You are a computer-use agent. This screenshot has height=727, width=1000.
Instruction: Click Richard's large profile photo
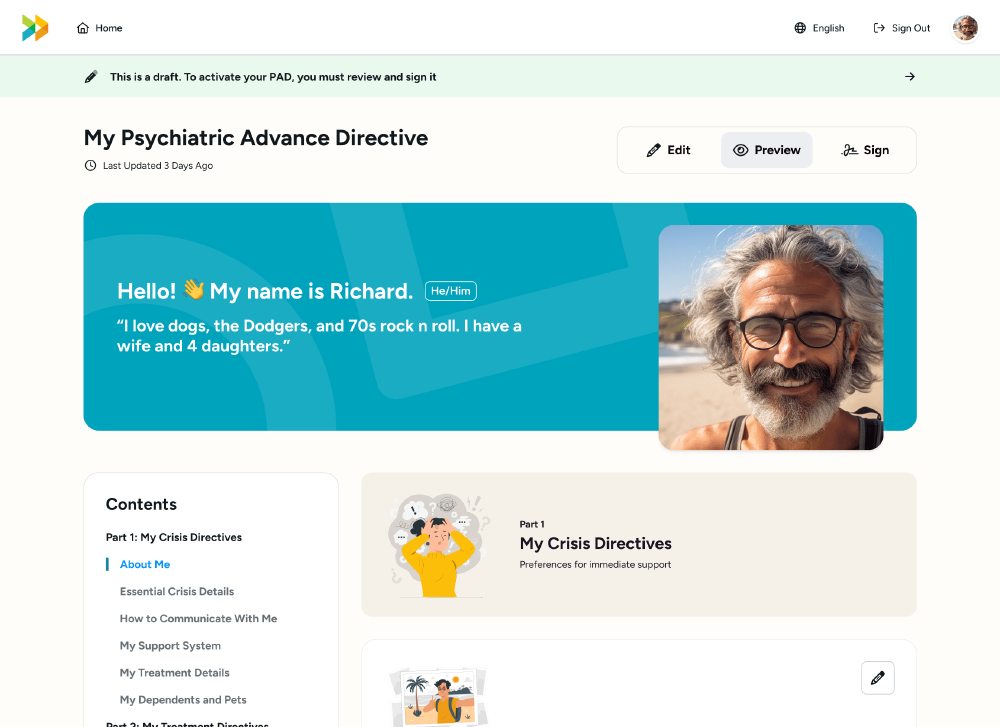(771, 337)
